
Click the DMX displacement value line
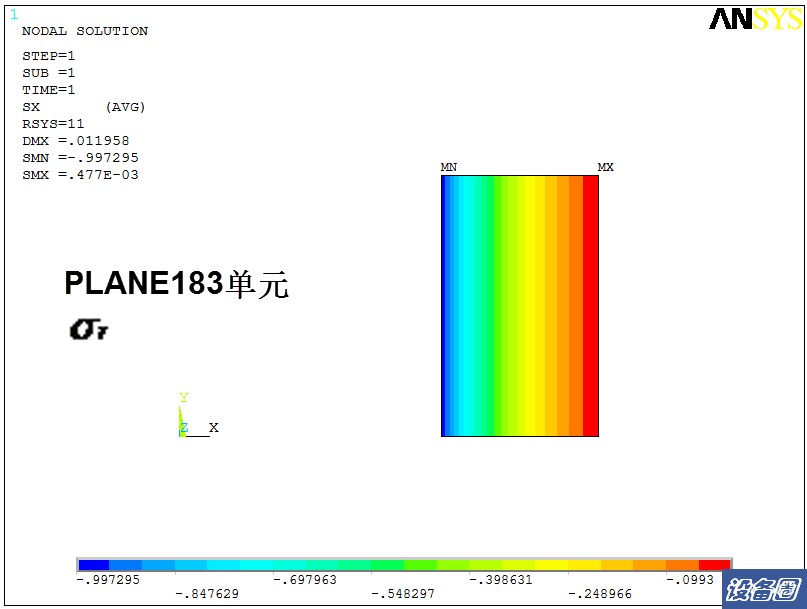point(76,141)
